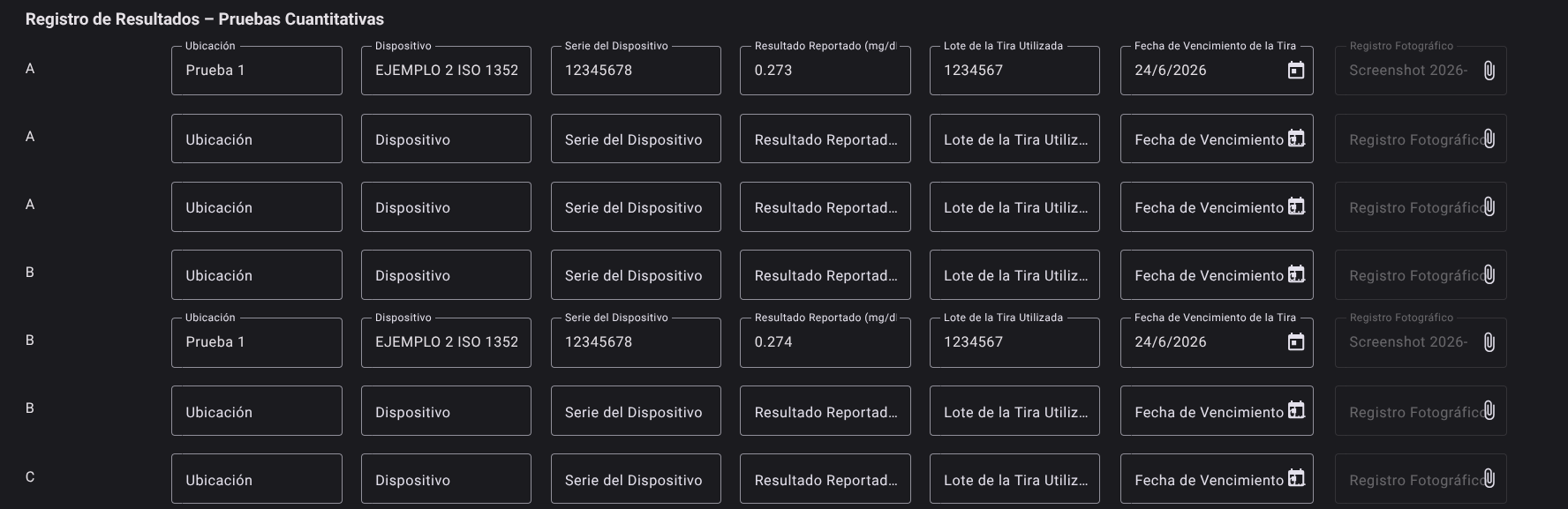1568x509 pixels.
Task: Open calendar icon in row C
Action: tap(1295, 478)
